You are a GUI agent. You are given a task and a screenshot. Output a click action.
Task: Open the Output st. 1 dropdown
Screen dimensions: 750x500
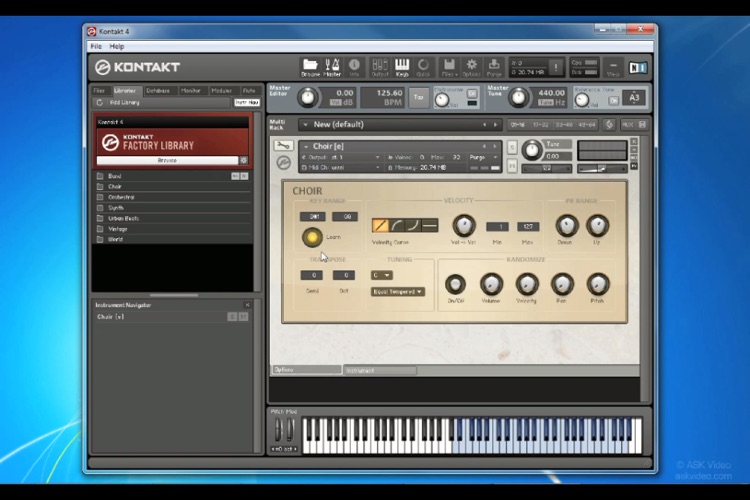point(342,157)
